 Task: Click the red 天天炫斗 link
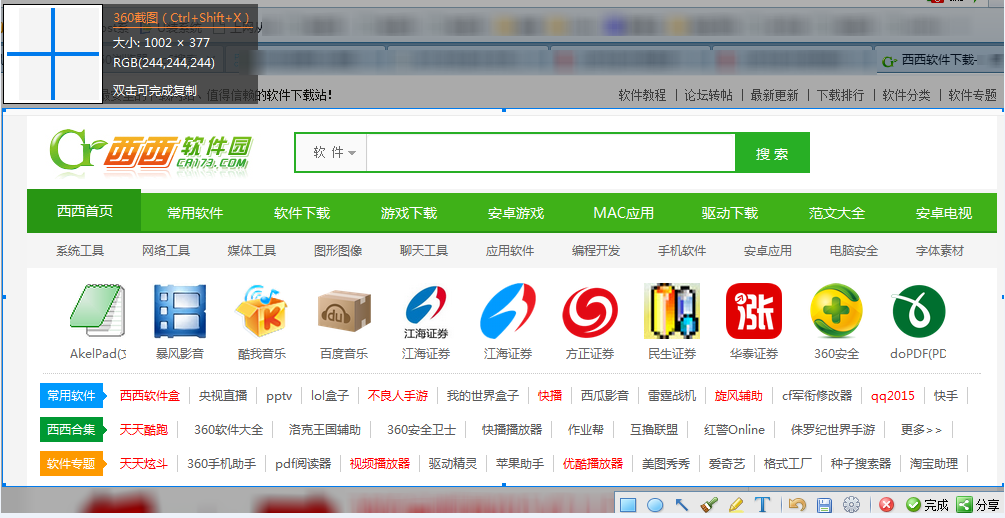[144, 464]
